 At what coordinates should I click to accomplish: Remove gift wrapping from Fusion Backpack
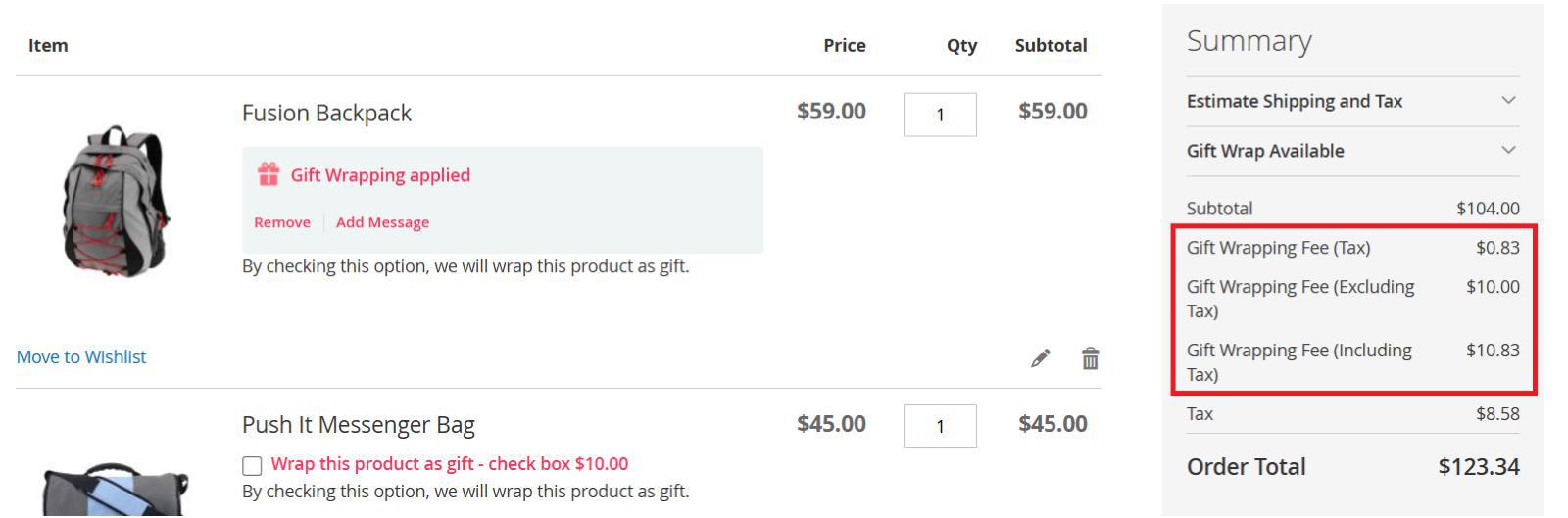pos(281,222)
